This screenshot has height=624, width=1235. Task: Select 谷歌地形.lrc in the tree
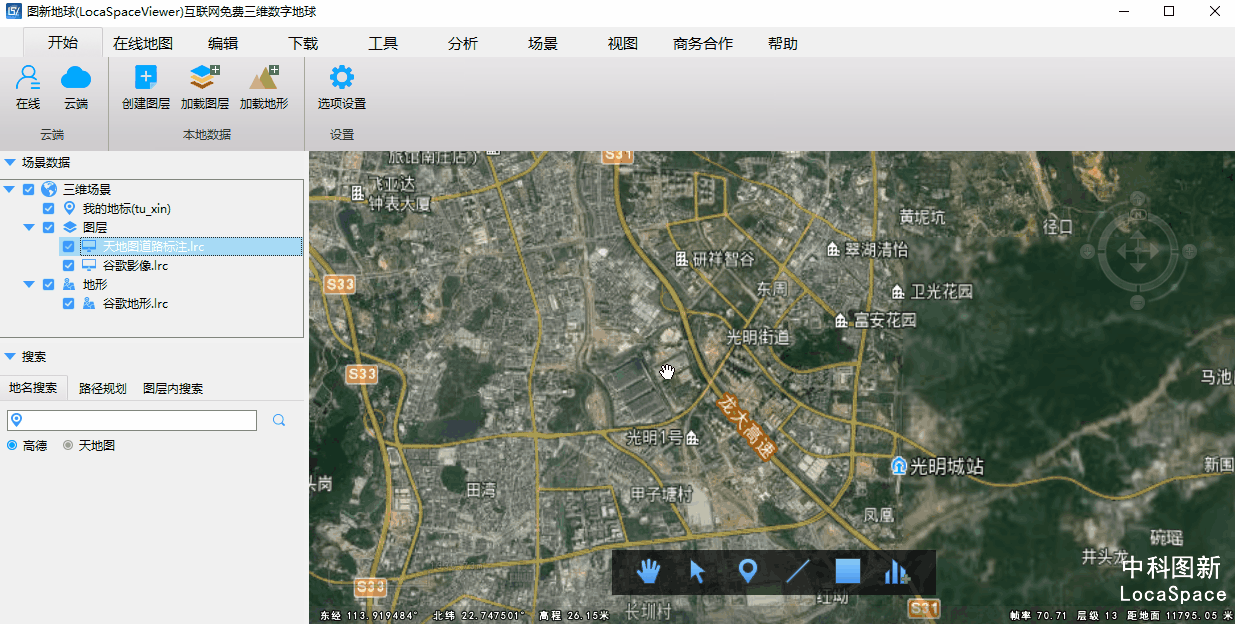134,303
